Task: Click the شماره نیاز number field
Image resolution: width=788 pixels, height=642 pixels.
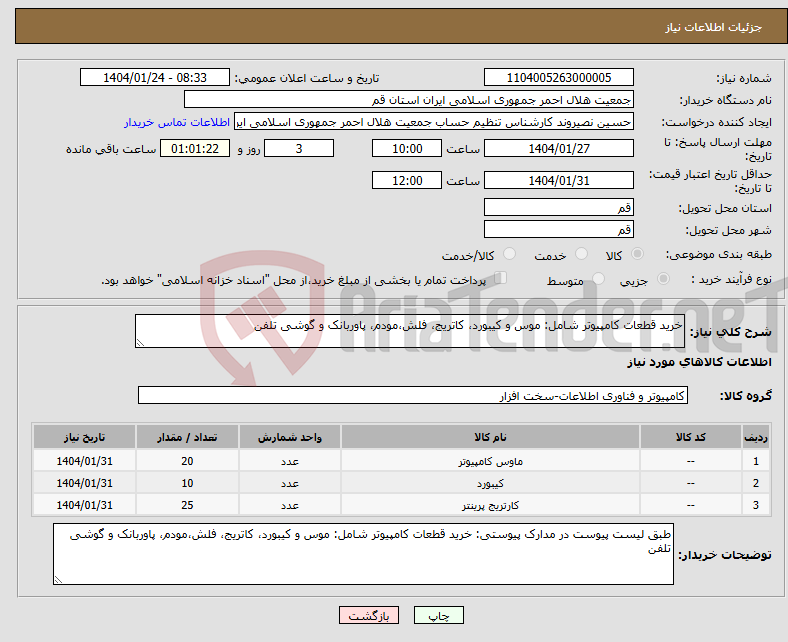Action: pyautogui.click(x=558, y=77)
